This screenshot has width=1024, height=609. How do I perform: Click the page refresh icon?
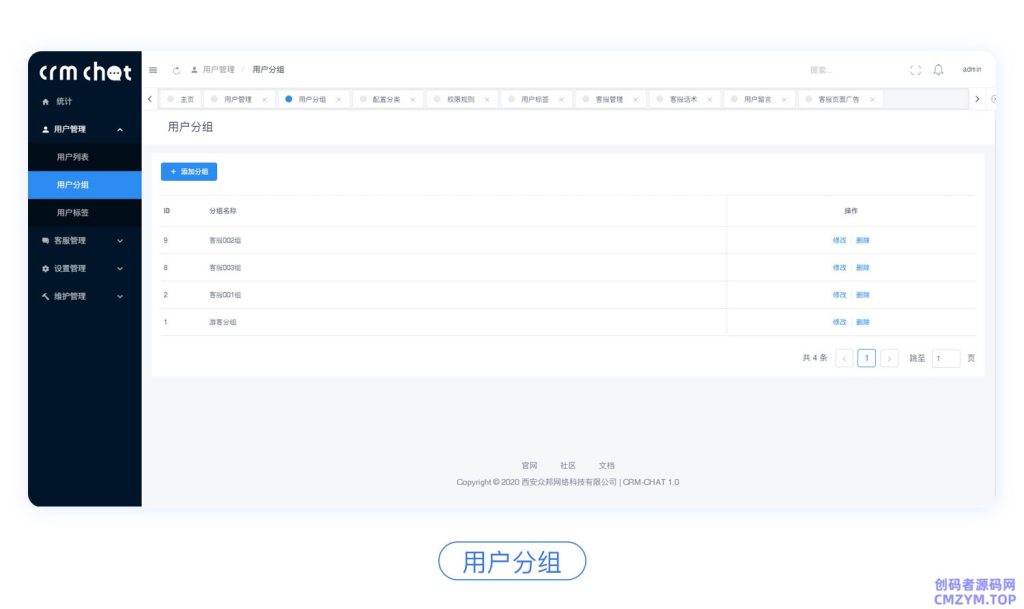click(176, 70)
